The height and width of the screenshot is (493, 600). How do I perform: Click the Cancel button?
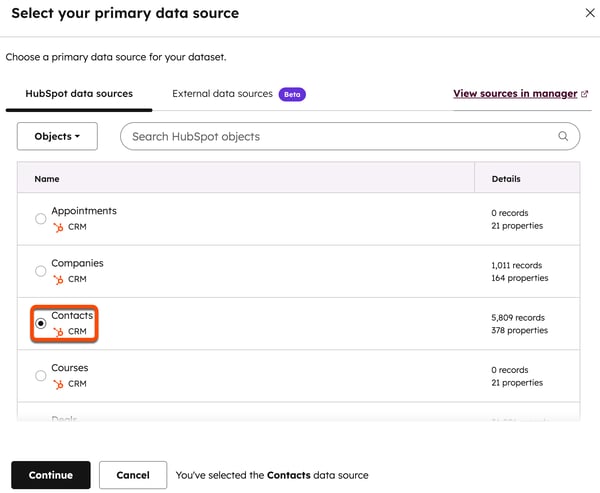pyautogui.click(x=133, y=475)
